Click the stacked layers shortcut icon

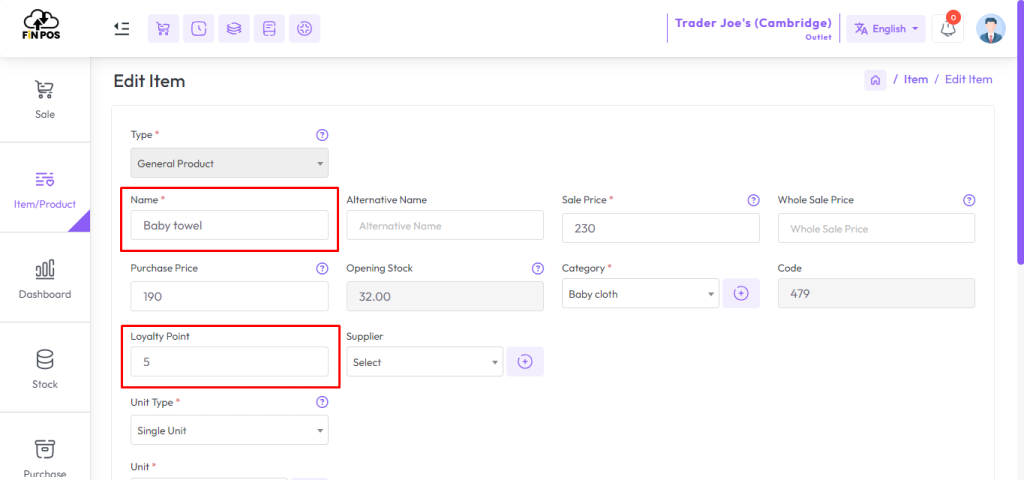click(234, 29)
